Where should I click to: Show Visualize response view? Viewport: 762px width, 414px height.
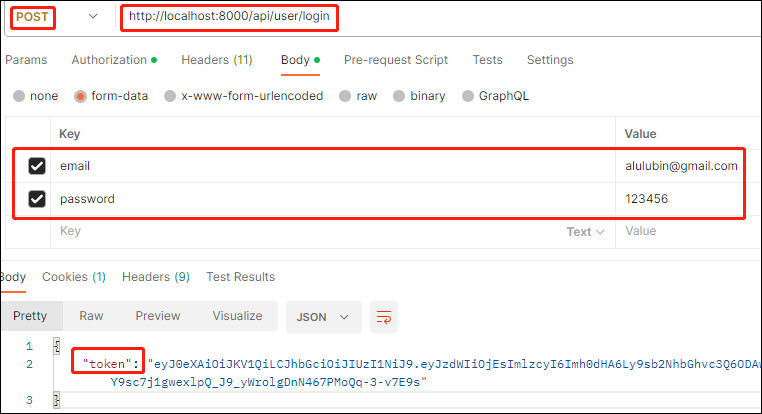(x=237, y=316)
